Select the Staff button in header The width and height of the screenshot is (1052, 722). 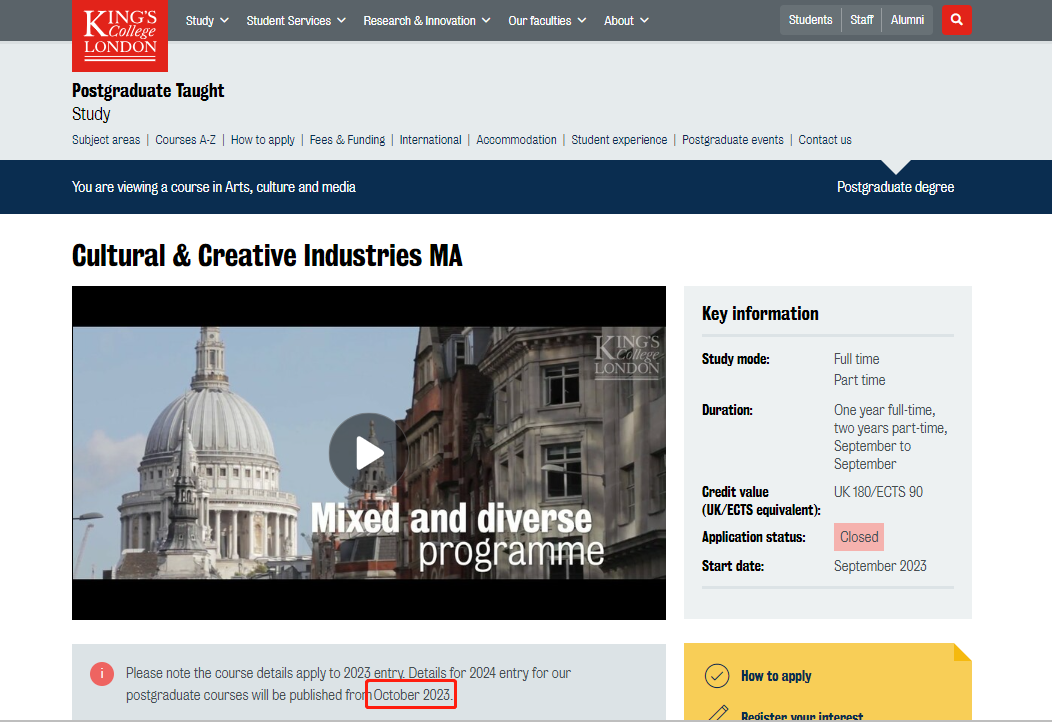tap(861, 20)
